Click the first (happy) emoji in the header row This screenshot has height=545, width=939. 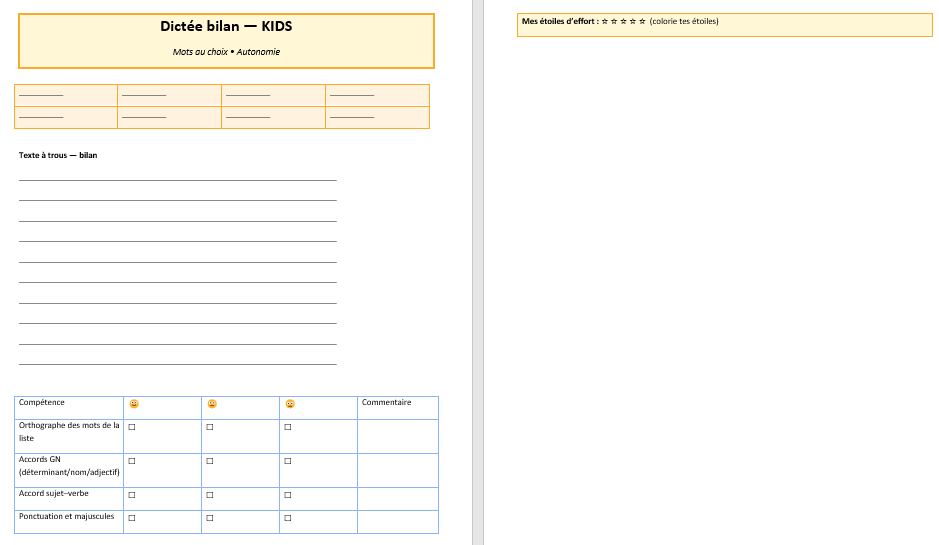pos(133,404)
